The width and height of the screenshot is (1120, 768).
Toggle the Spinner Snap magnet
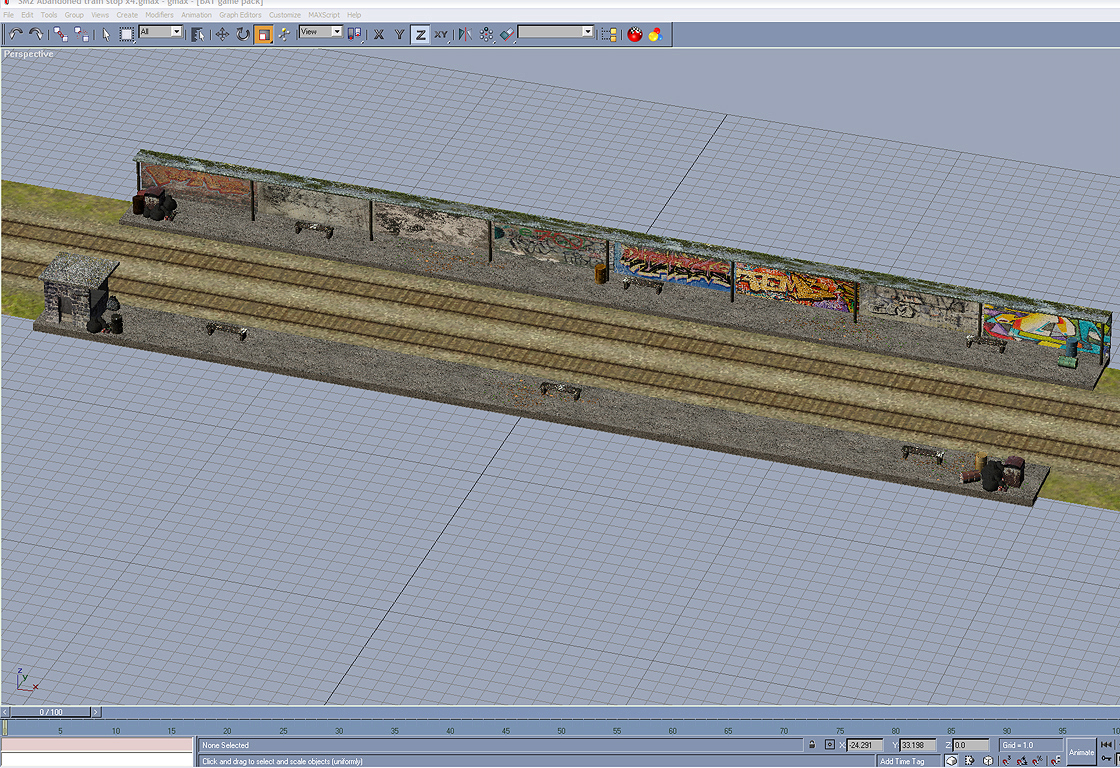tap(1056, 761)
